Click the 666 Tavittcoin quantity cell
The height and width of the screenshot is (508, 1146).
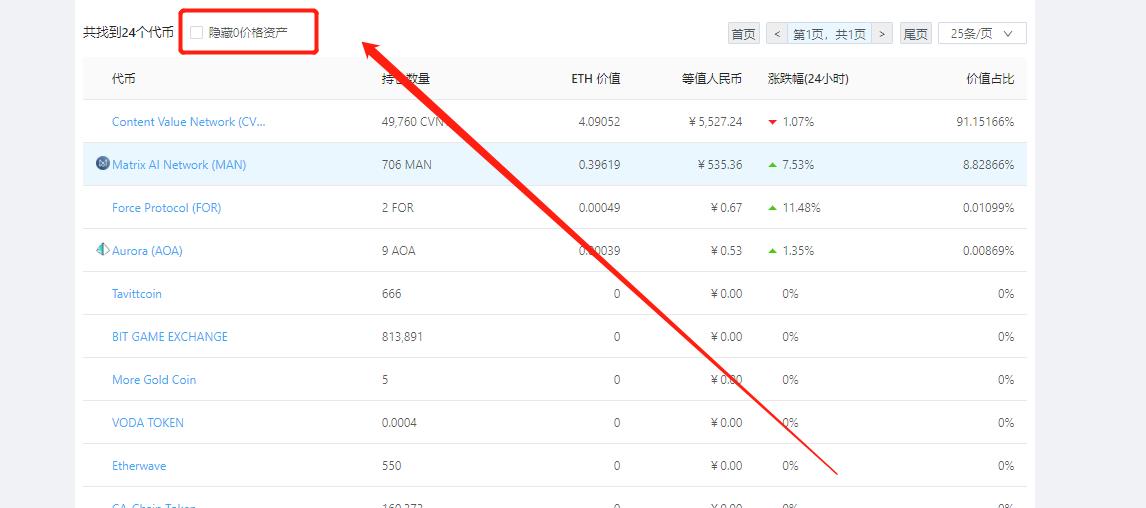click(x=392, y=294)
